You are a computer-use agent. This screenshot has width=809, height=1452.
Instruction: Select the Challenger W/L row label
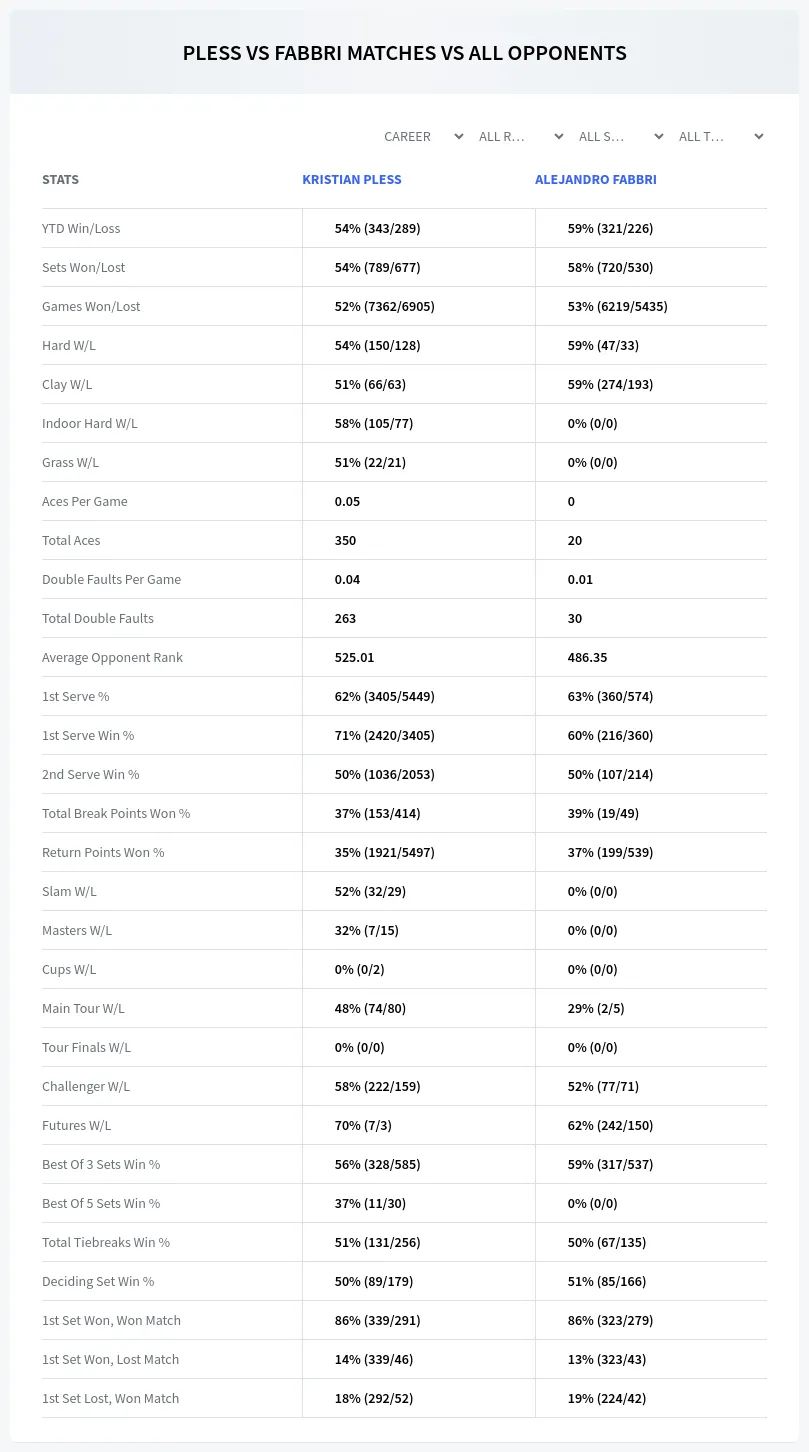[86, 1086]
